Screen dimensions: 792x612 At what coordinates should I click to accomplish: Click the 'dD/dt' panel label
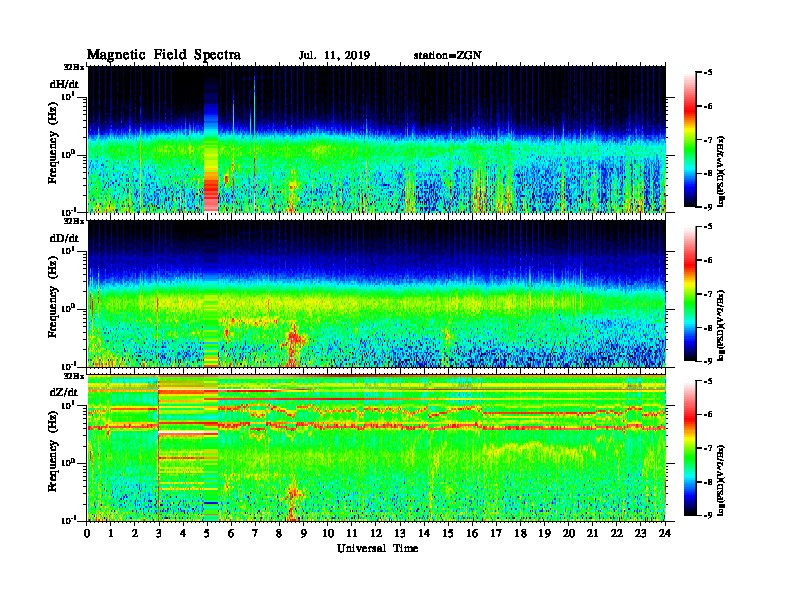coord(64,238)
